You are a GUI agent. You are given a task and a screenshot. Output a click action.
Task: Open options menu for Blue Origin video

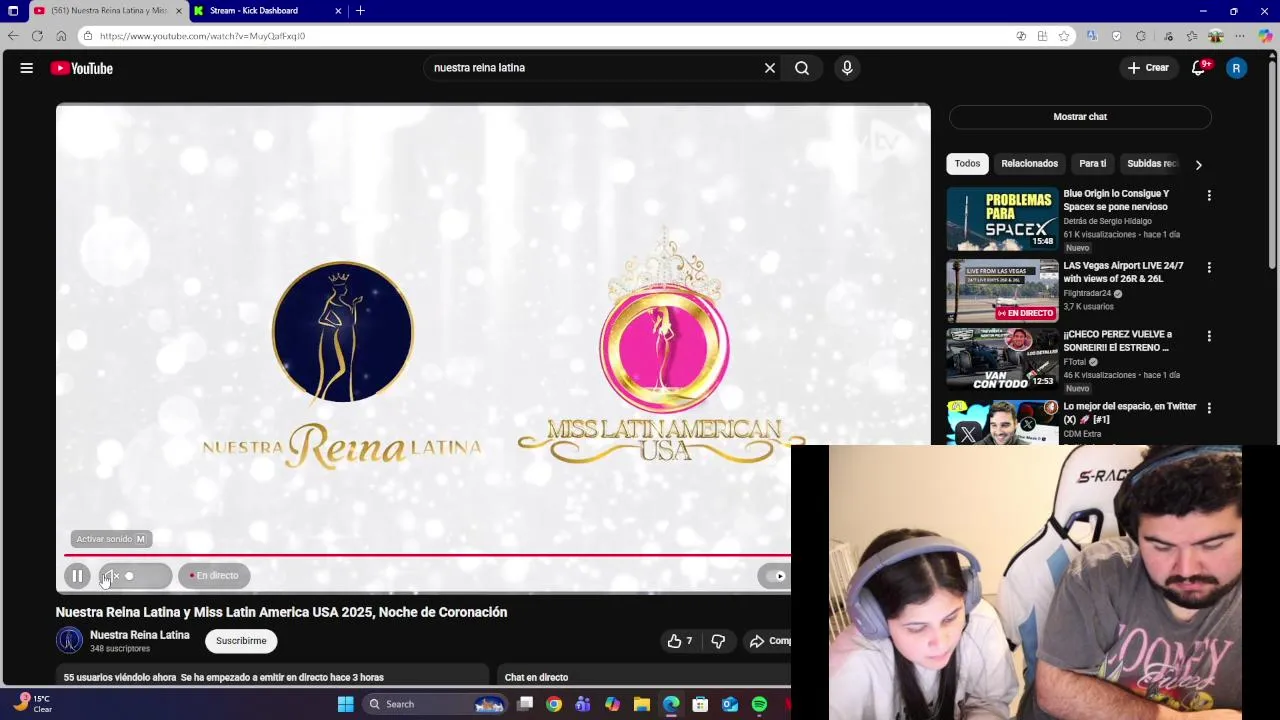tap(1209, 196)
